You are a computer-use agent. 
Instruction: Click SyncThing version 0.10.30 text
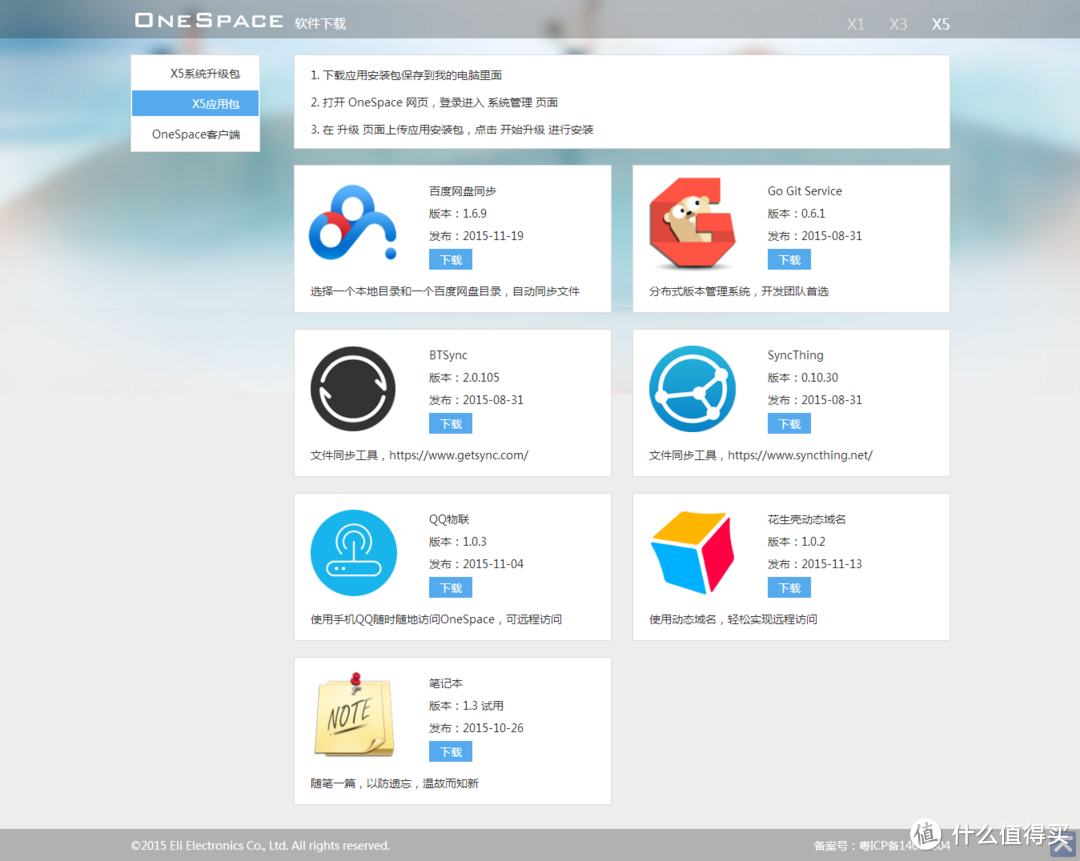point(803,377)
